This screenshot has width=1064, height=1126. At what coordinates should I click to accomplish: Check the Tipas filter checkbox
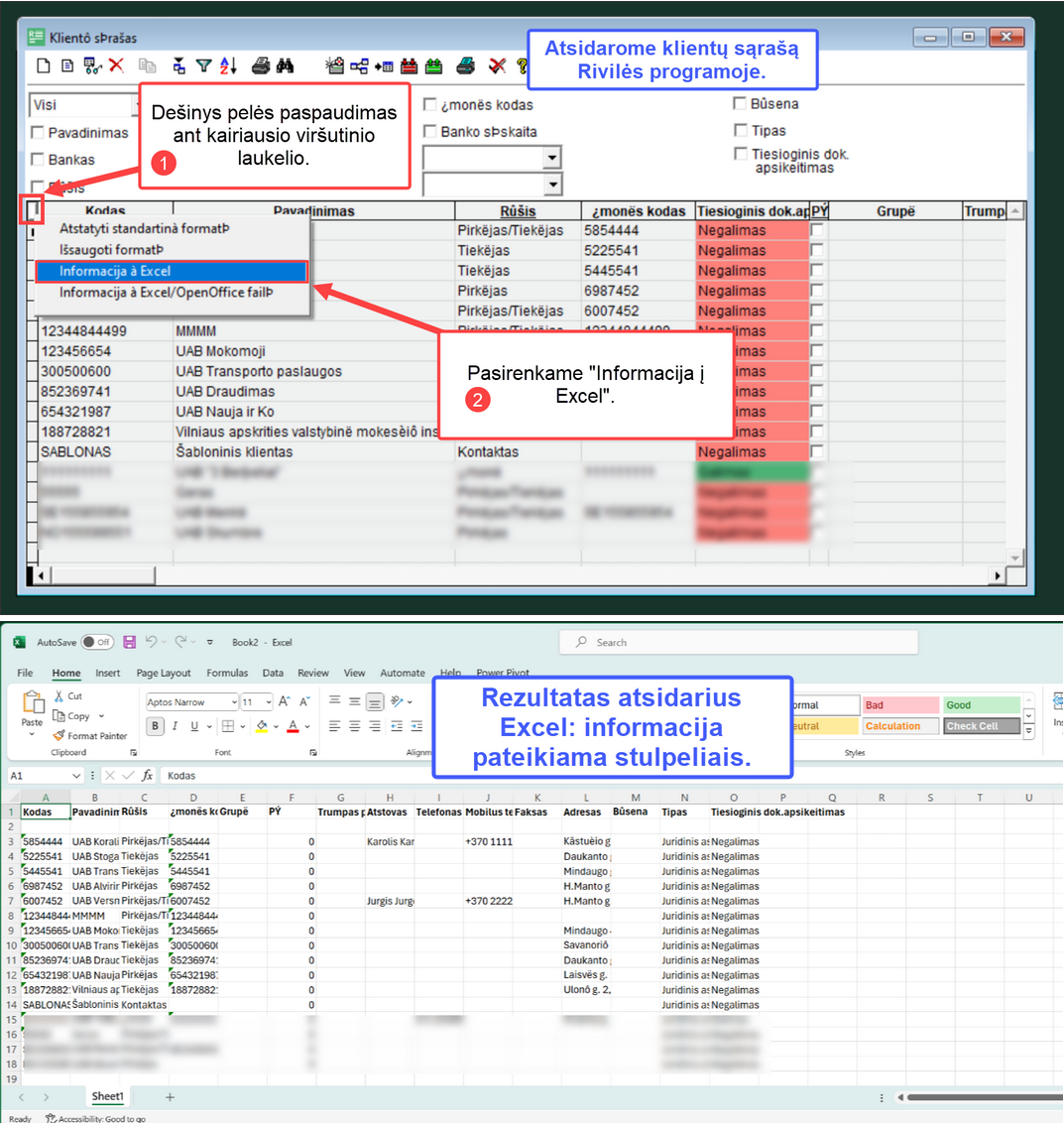click(740, 130)
